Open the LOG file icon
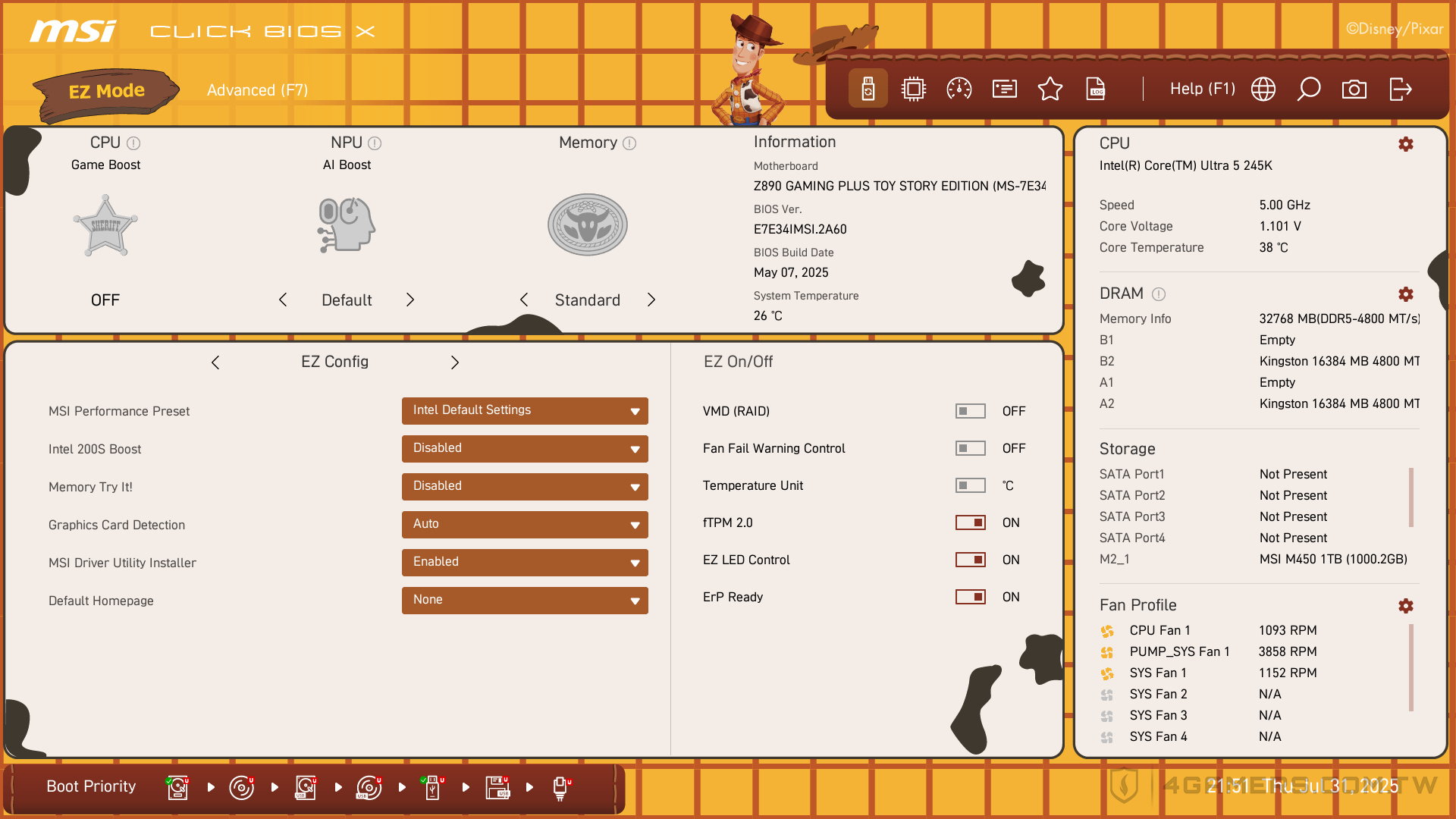 (1096, 89)
